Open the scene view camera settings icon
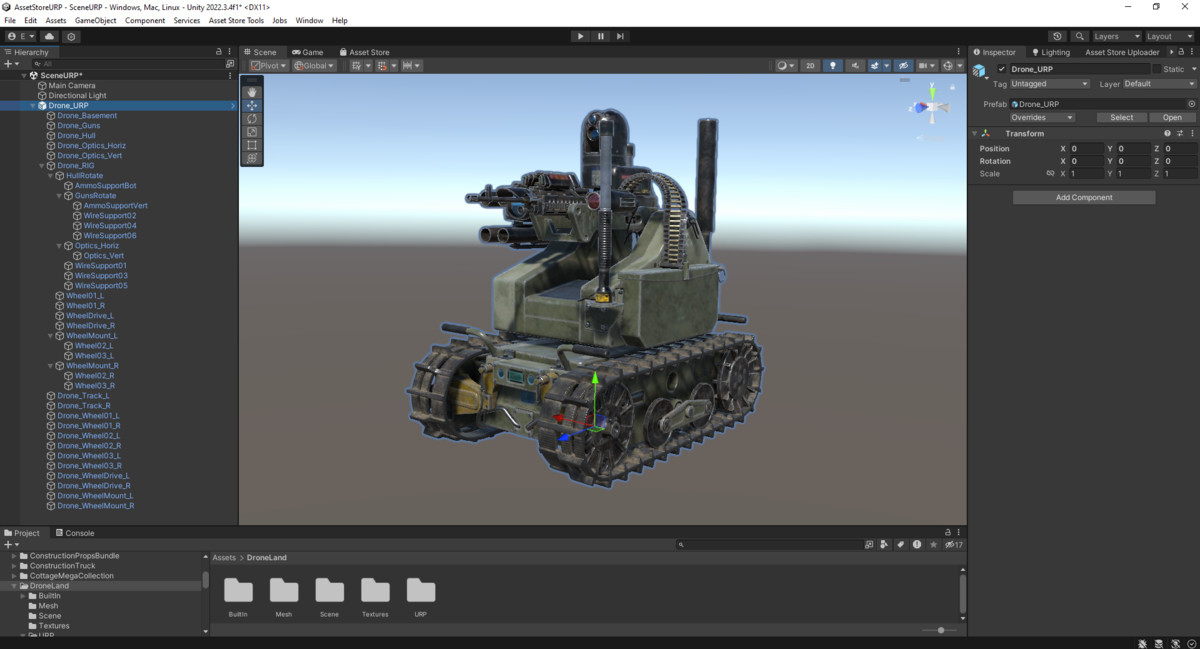 click(921, 65)
